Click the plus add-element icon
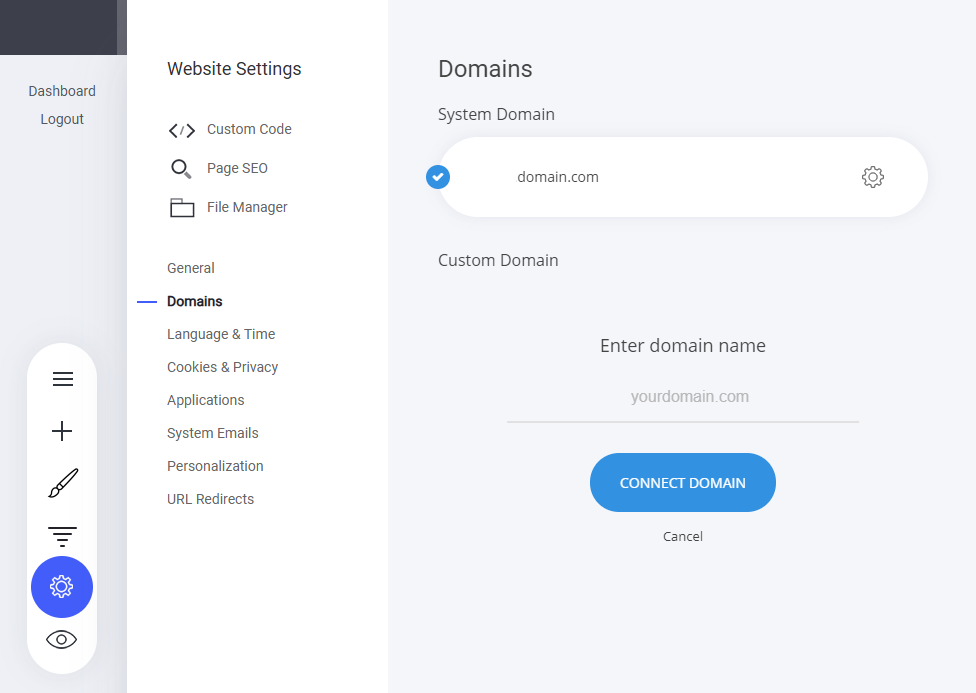The height and width of the screenshot is (693, 976). click(62, 431)
